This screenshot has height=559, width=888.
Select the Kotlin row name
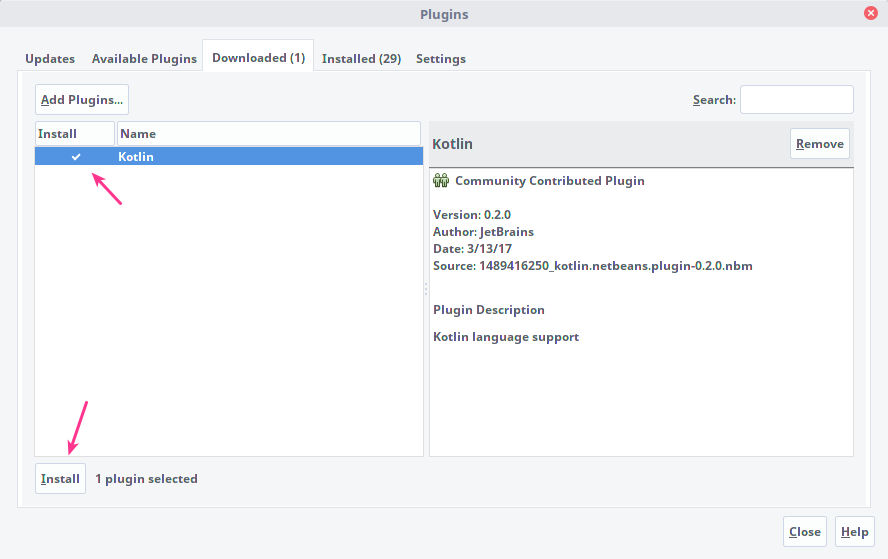coord(136,157)
